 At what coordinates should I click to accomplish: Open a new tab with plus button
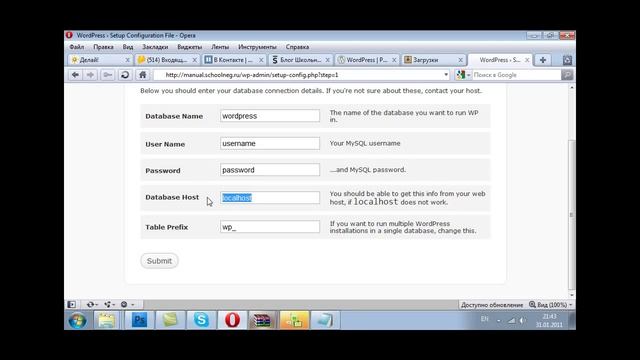click(x=543, y=60)
